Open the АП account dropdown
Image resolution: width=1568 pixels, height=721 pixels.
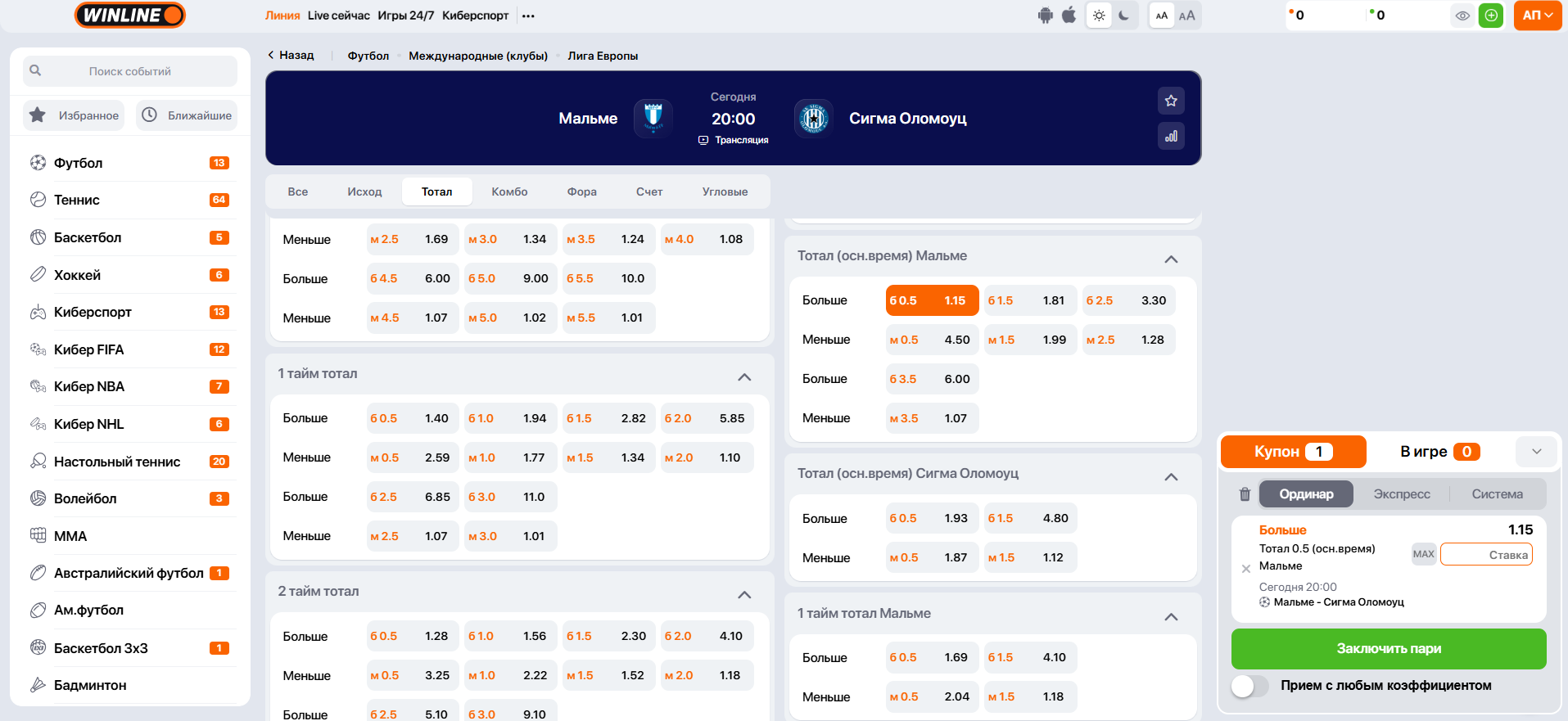click(1537, 16)
